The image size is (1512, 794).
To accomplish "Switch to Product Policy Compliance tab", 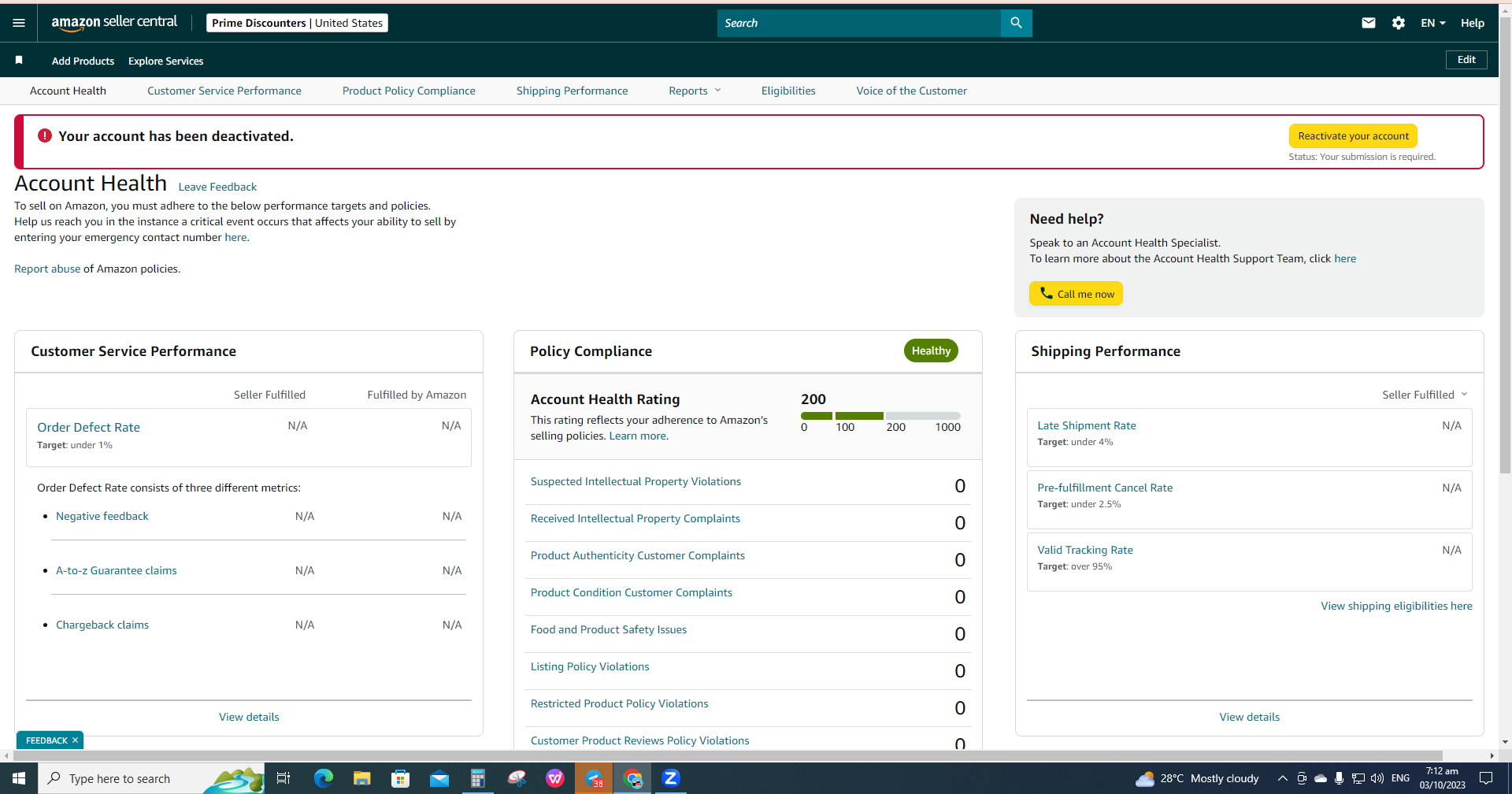I will point(409,91).
